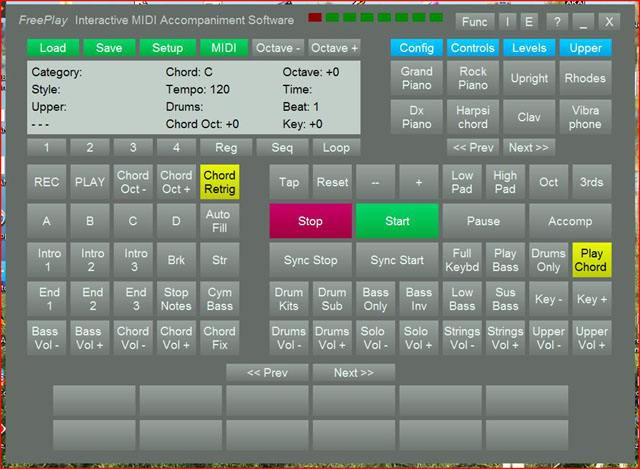
Task: Tap the tempo with Tap button
Action: 290,182
